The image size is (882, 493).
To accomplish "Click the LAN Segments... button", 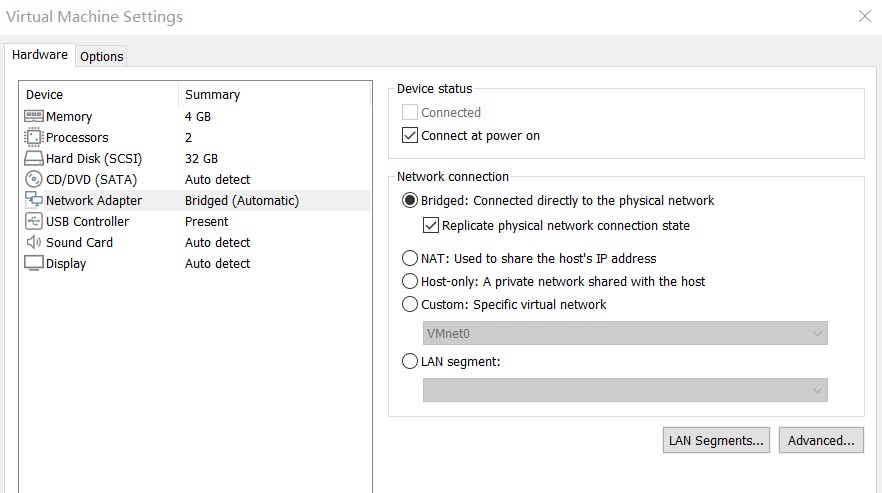I will click(717, 440).
